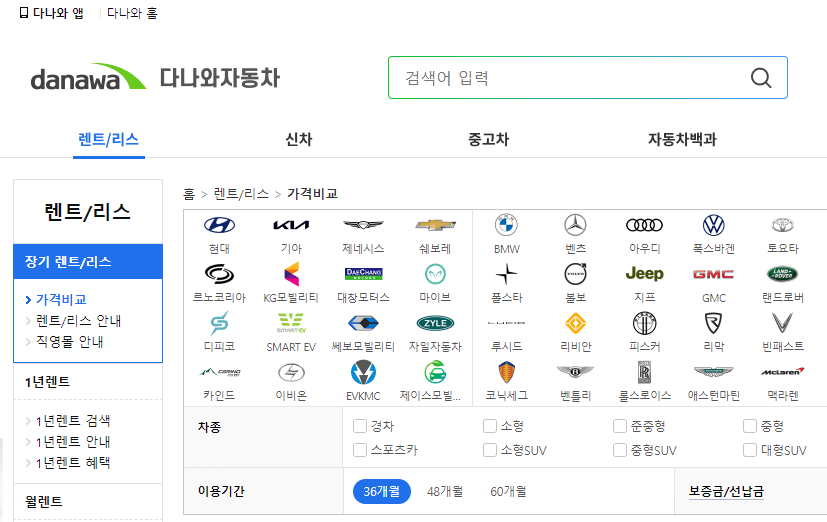Screen dimensions: 827x522
Task: Tick the 중형SUV checkbox
Action: (x=620, y=450)
